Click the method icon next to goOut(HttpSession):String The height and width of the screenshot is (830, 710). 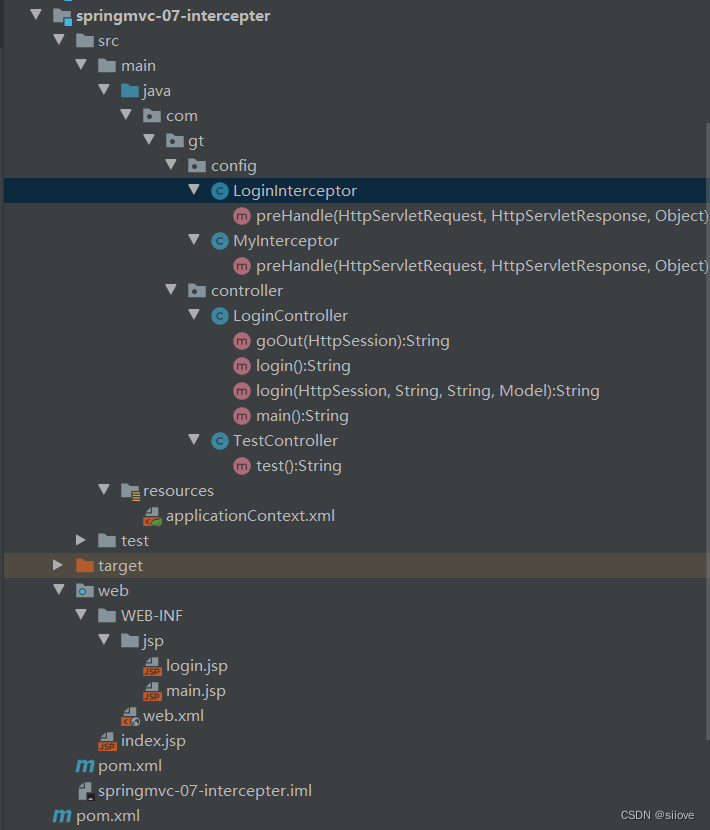tap(242, 341)
